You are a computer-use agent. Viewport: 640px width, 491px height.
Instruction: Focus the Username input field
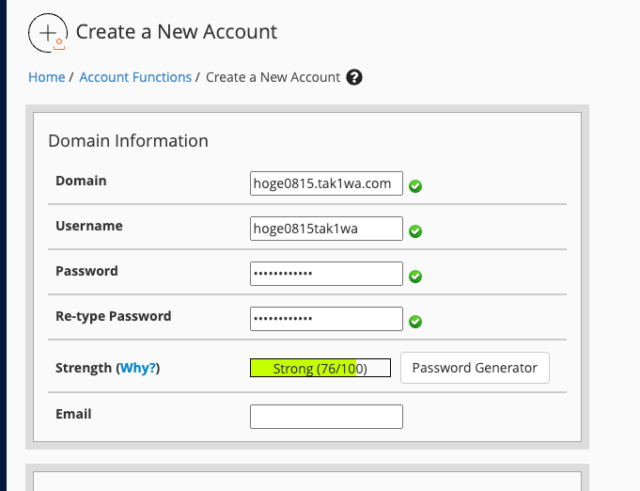click(326, 229)
